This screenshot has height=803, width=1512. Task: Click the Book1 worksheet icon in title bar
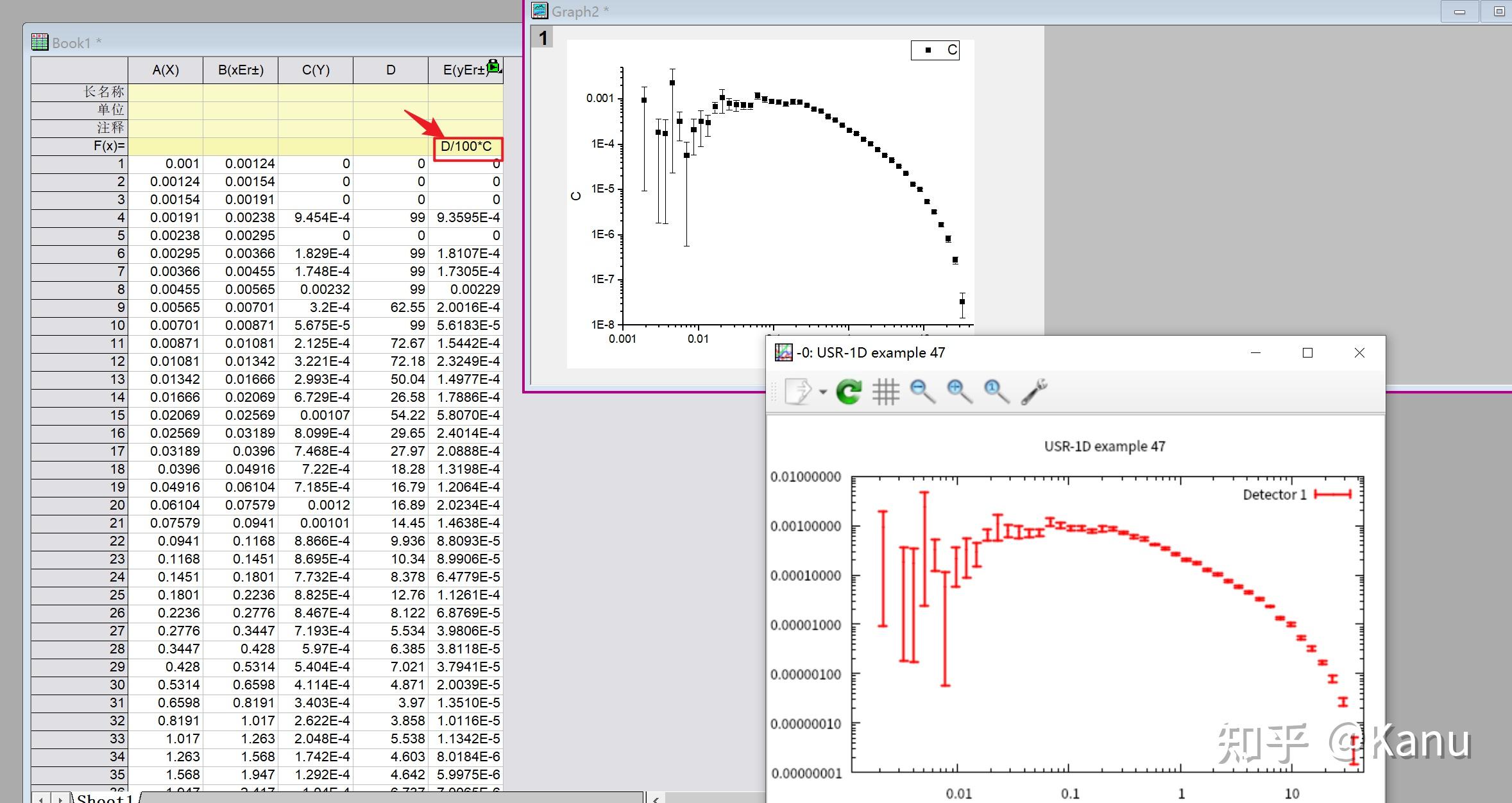40,42
